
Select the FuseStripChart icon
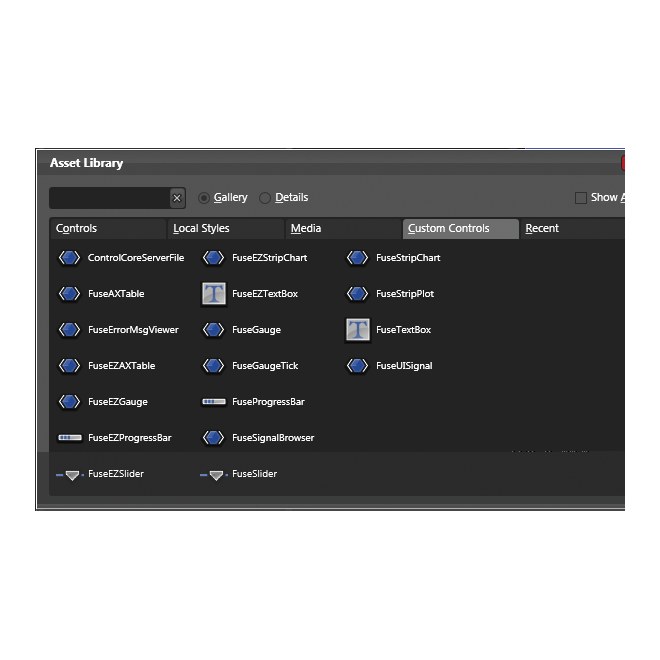(357, 258)
